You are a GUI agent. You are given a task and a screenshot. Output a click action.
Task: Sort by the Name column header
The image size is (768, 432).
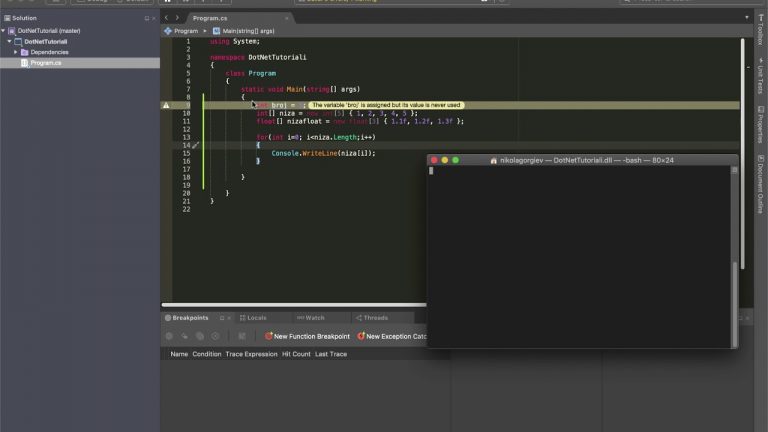179,354
